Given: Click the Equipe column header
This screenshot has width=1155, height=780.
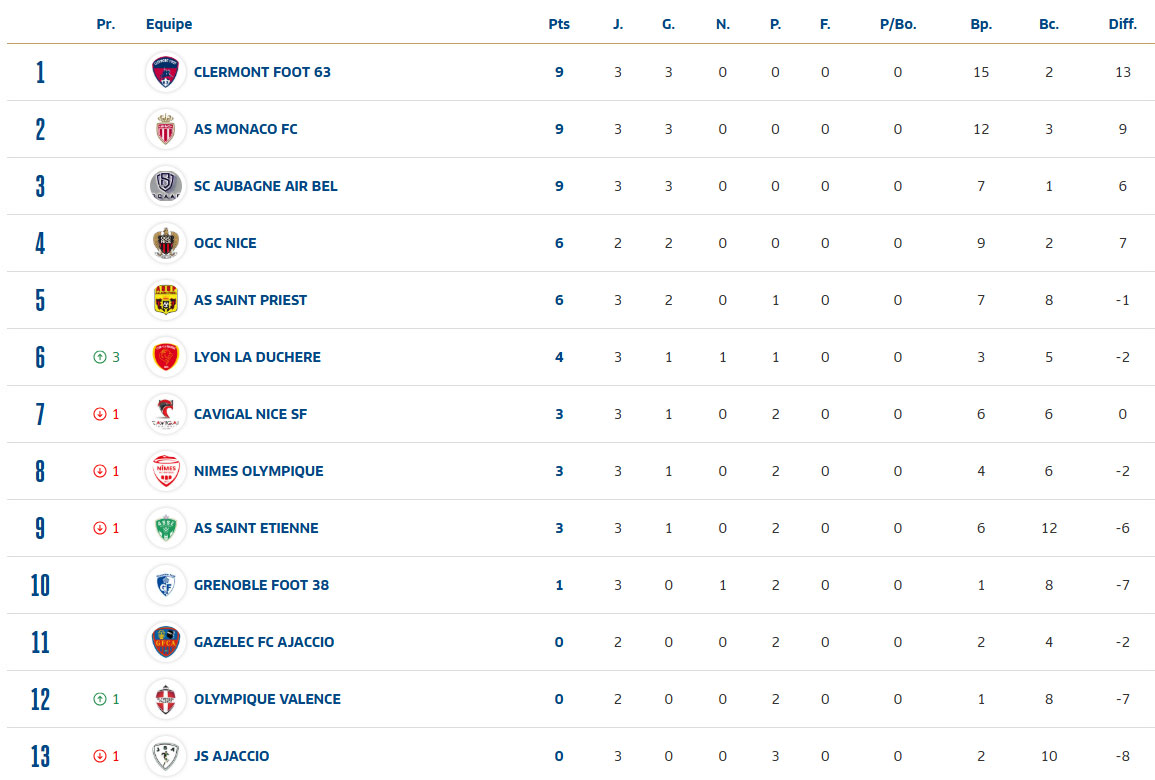Looking at the screenshot, I should [x=169, y=24].
